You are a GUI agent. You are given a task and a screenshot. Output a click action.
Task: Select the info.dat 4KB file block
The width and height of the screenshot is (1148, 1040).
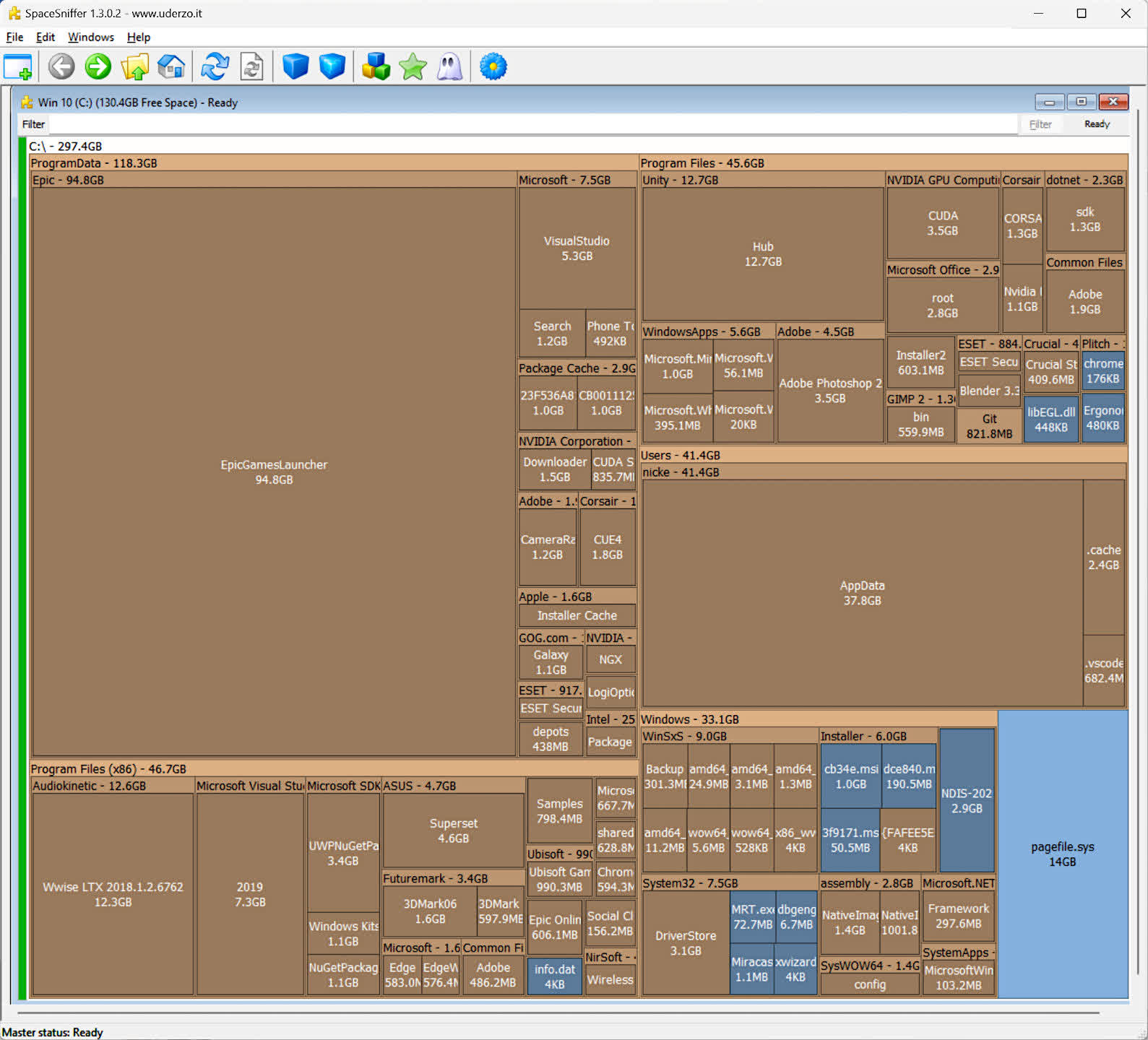(x=555, y=976)
